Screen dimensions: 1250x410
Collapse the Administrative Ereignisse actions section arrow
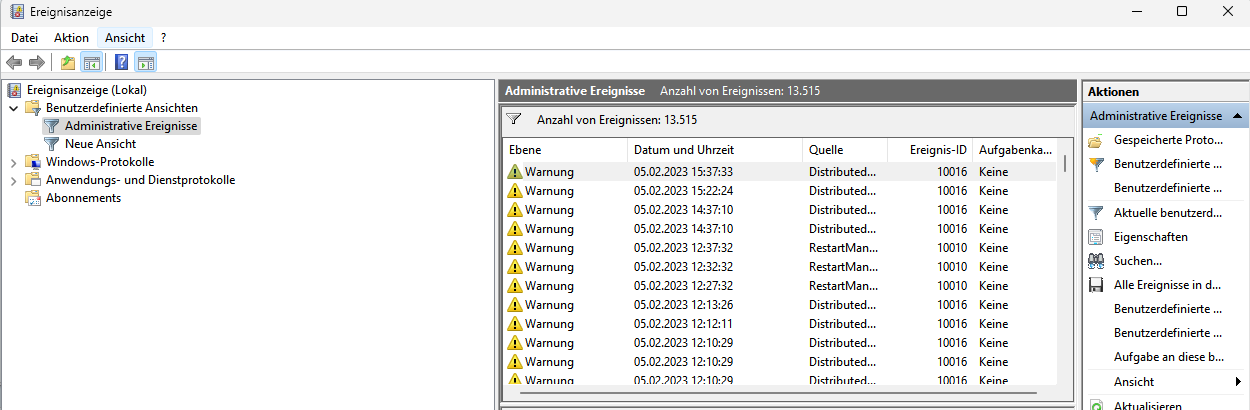1238,116
